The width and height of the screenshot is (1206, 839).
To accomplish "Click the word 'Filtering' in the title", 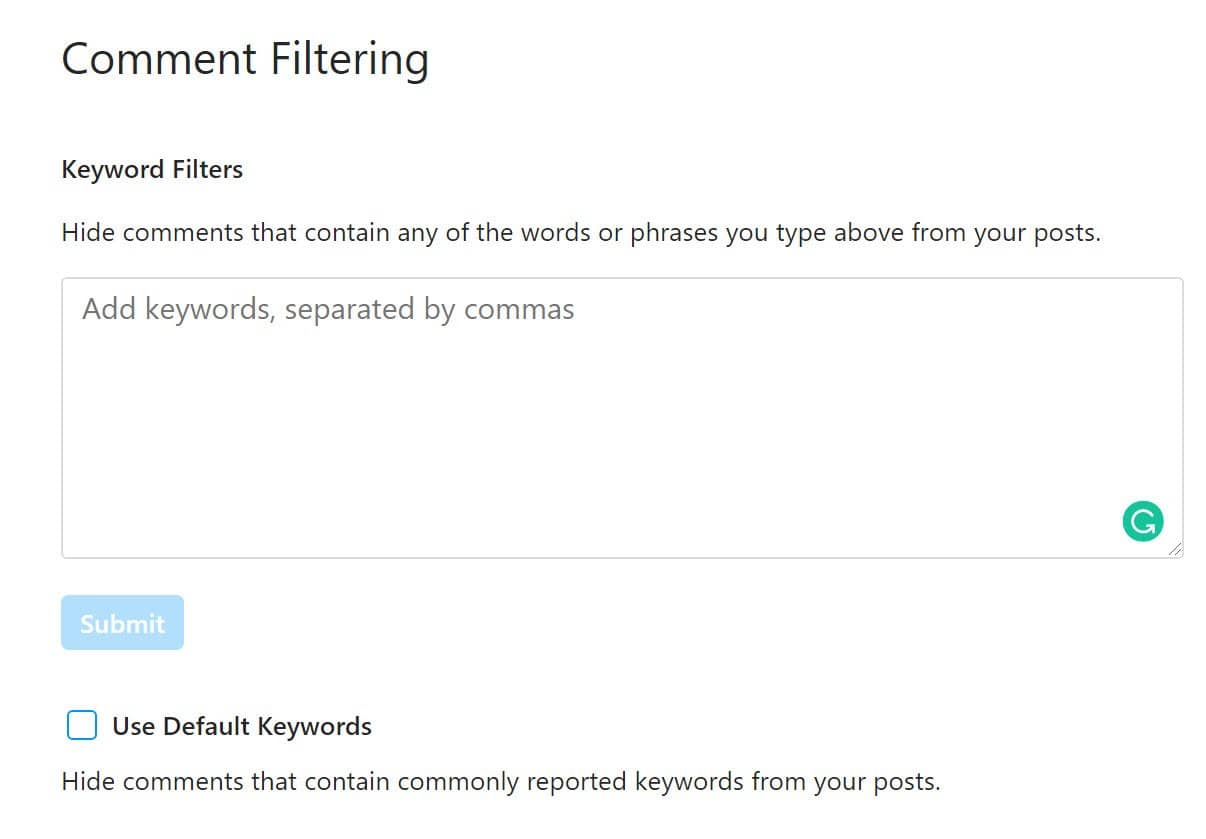I will 349,58.
